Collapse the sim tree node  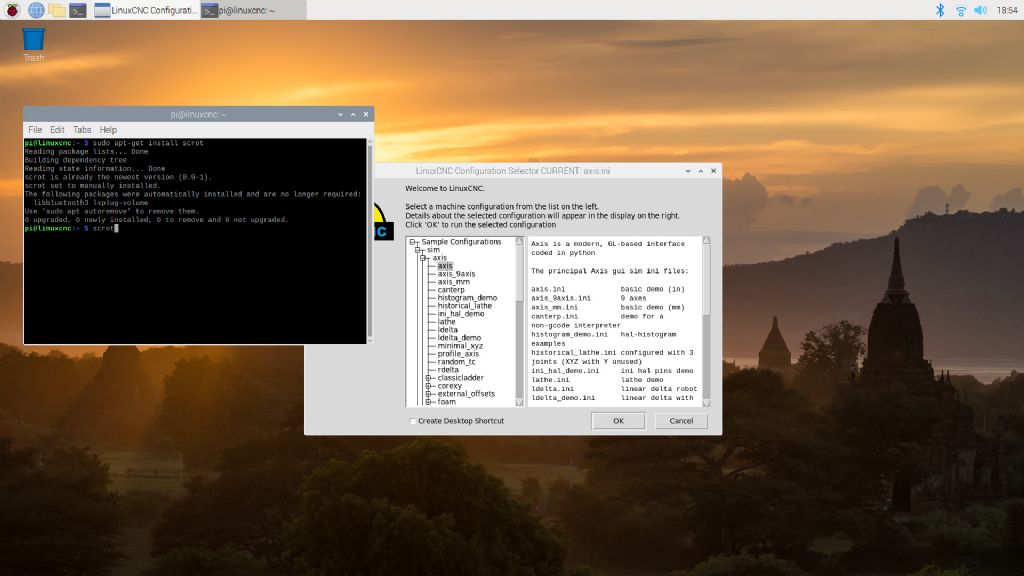(x=418, y=249)
